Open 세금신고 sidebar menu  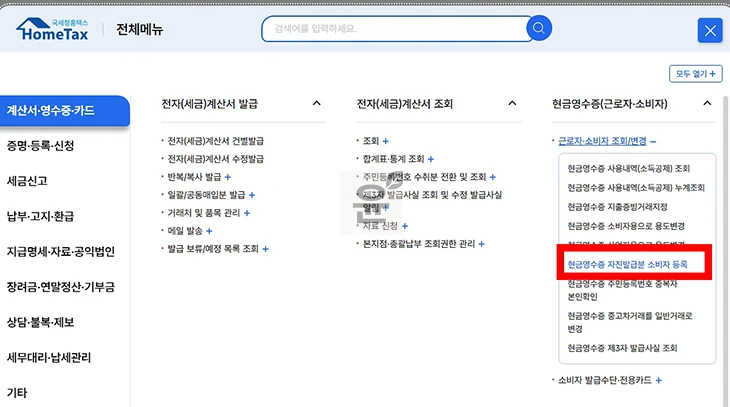27,181
